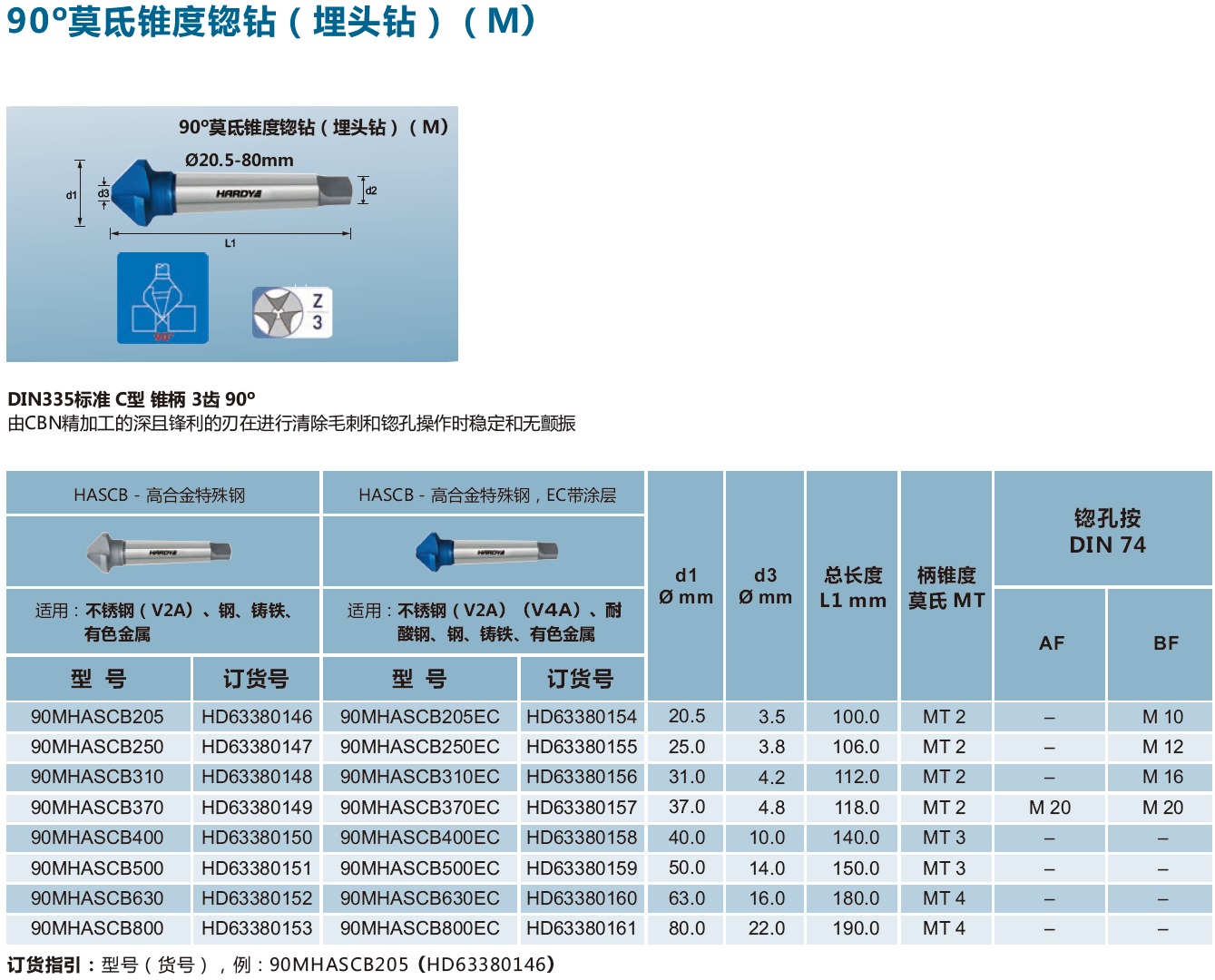Select model cell 90MHASCB310

(97, 777)
